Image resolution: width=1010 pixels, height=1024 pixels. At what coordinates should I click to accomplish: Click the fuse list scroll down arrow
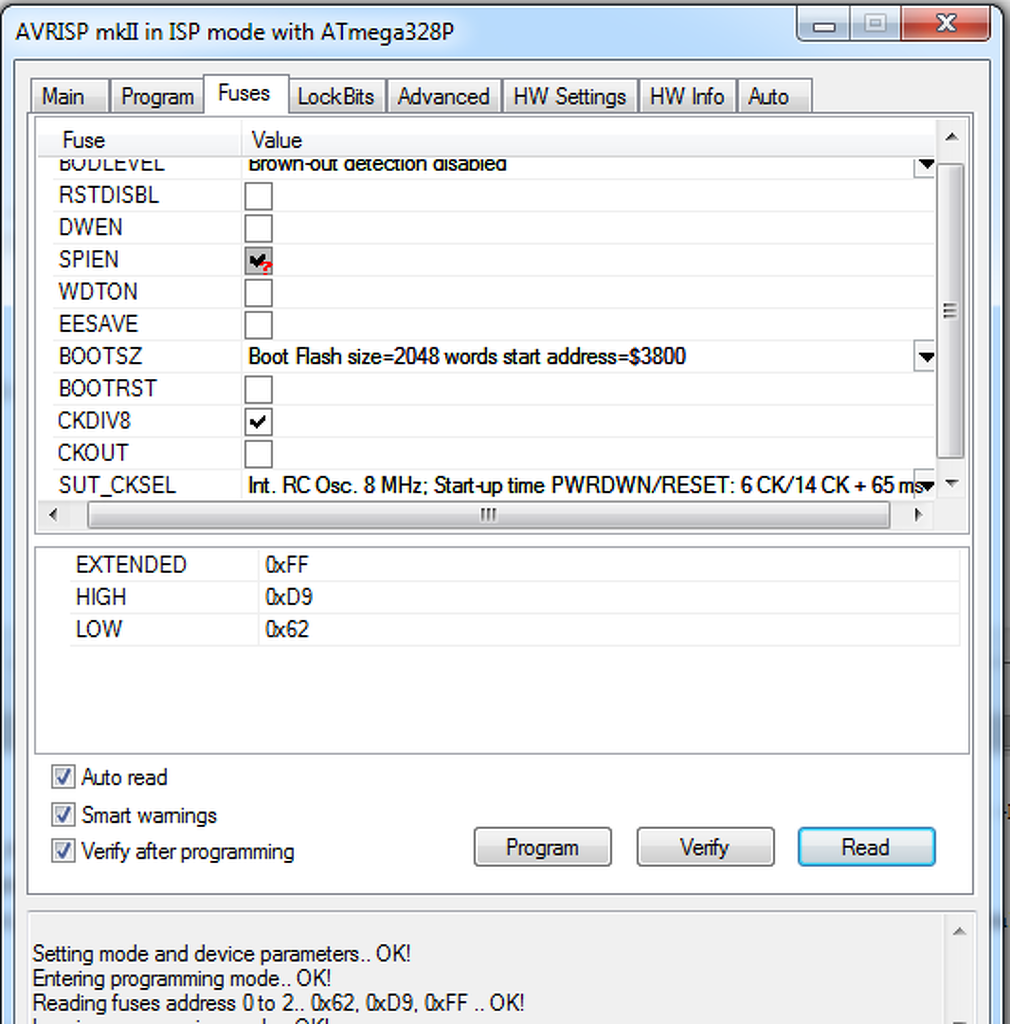[951, 483]
